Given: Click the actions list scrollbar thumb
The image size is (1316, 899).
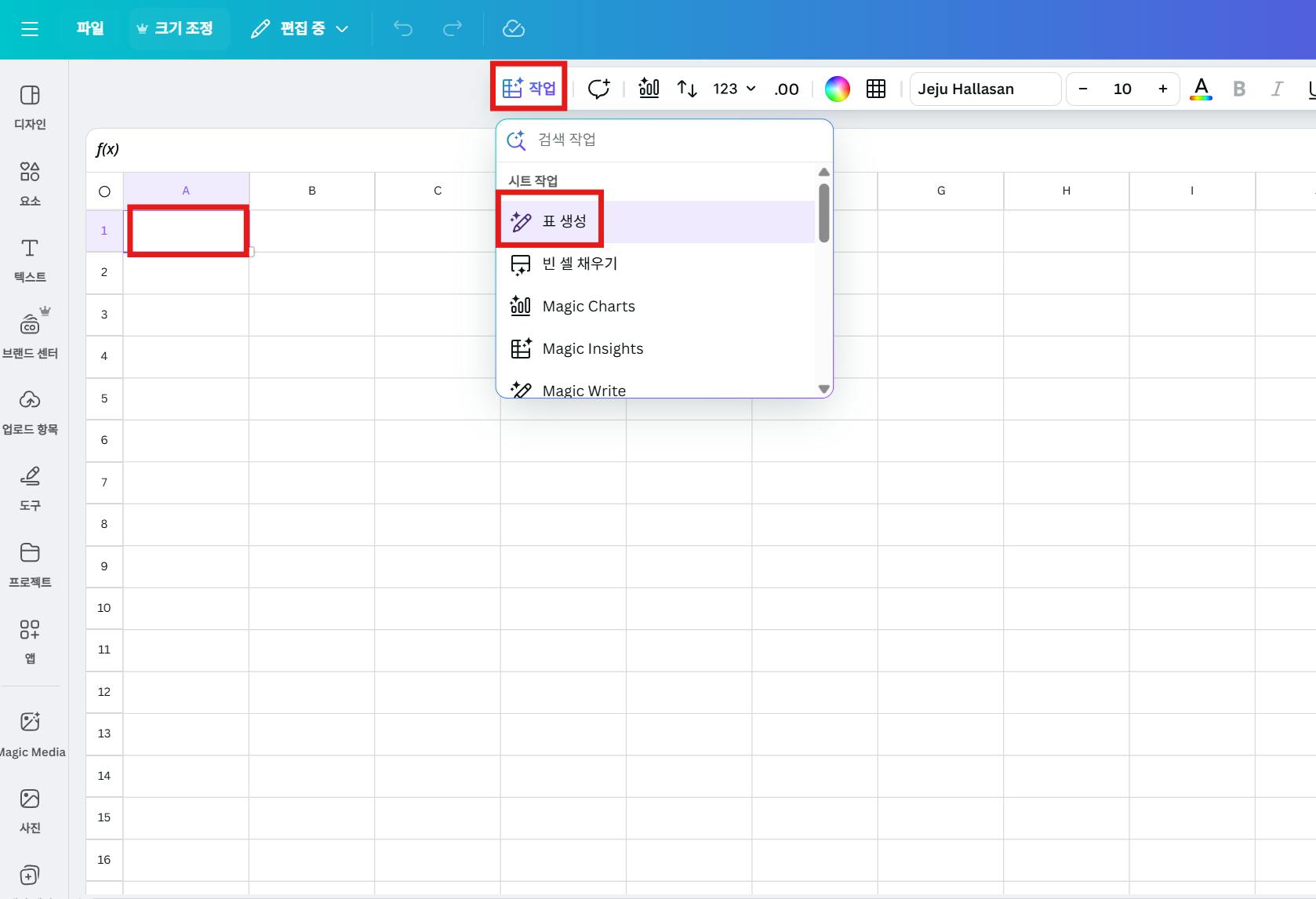Looking at the screenshot, I should point(823,213).
